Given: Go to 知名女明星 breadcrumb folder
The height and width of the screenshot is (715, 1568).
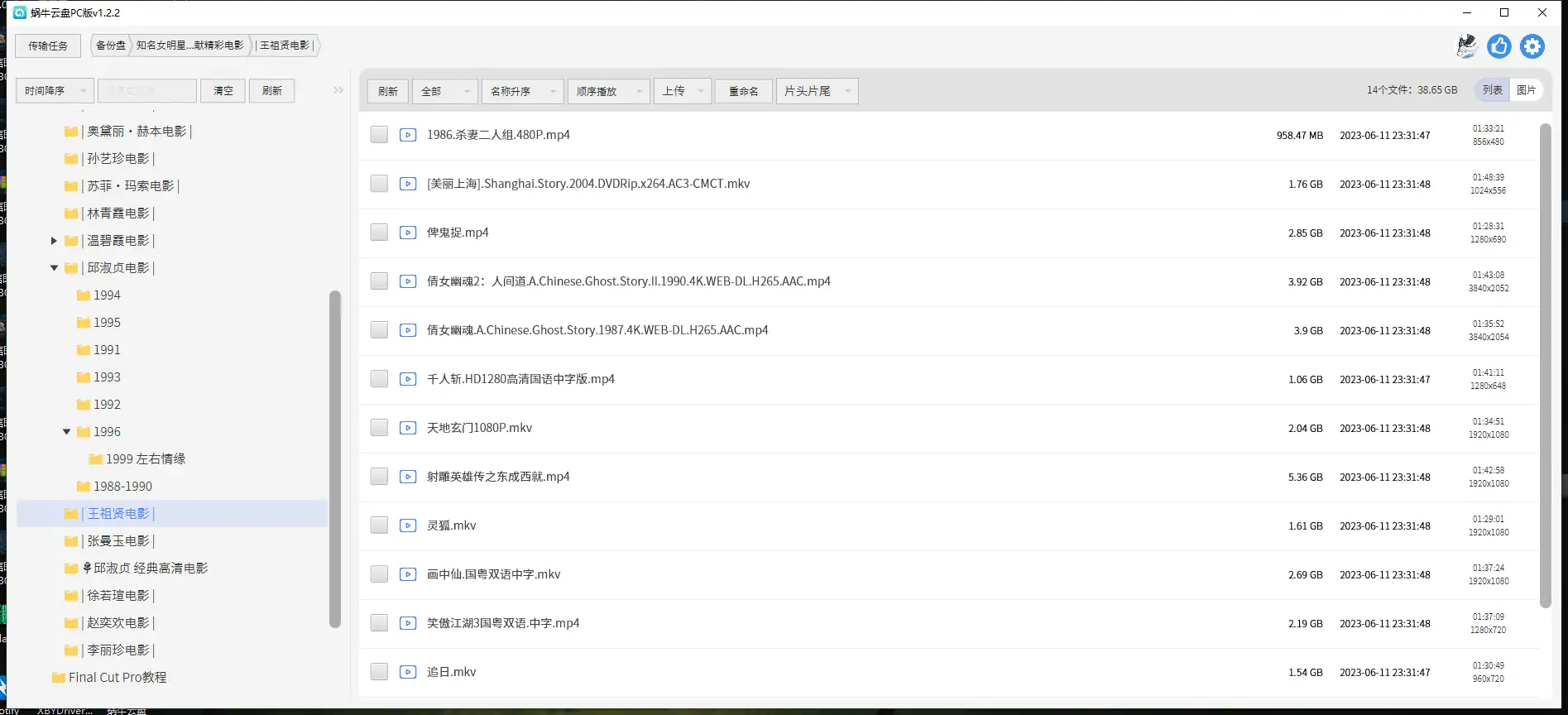Looking at the screenshot, I should [190, 46].
